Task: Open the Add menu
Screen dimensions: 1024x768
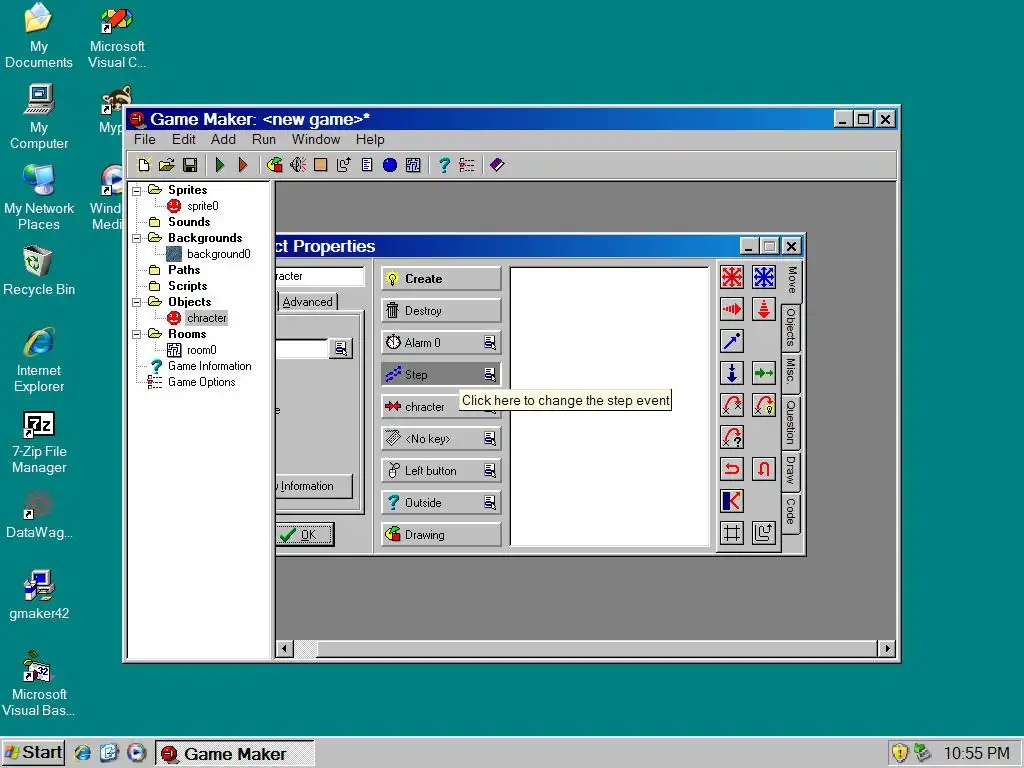Action: tap(223, 140)
